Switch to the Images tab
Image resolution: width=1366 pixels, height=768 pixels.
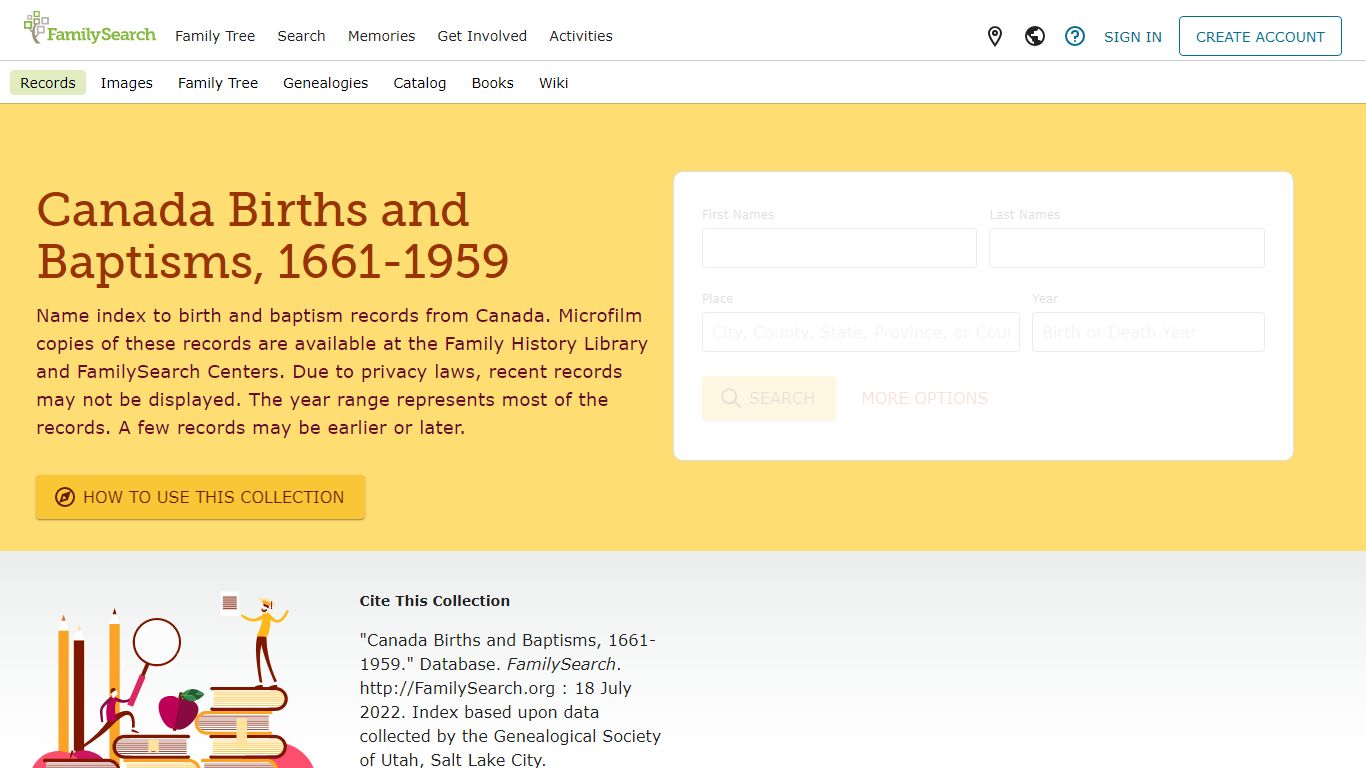pos(127,83)
